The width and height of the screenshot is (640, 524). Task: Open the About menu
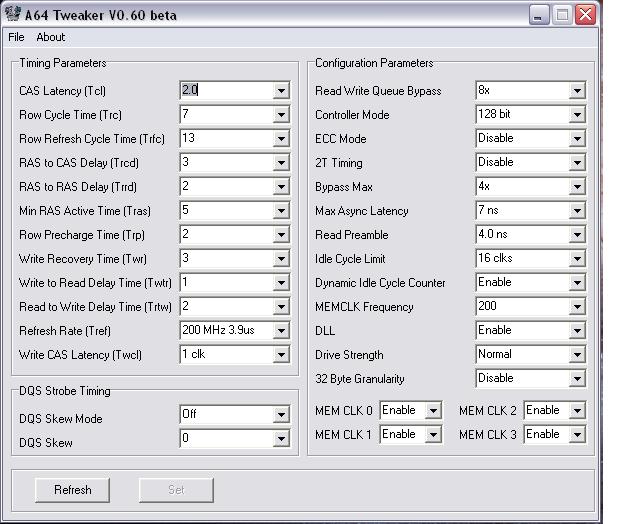click(x=51, y=37)
